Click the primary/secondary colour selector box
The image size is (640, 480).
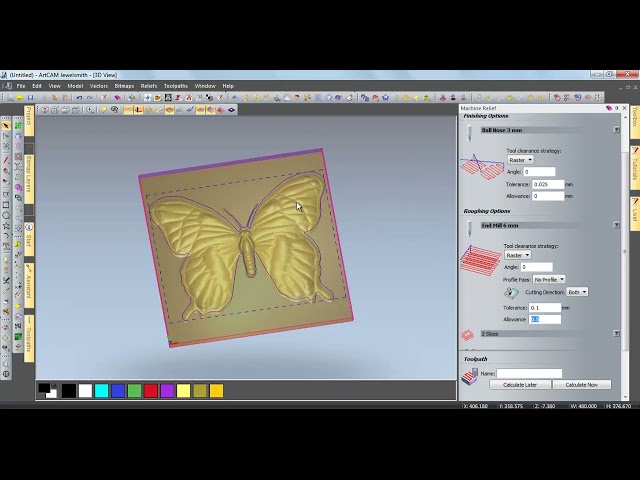point(47,391)
